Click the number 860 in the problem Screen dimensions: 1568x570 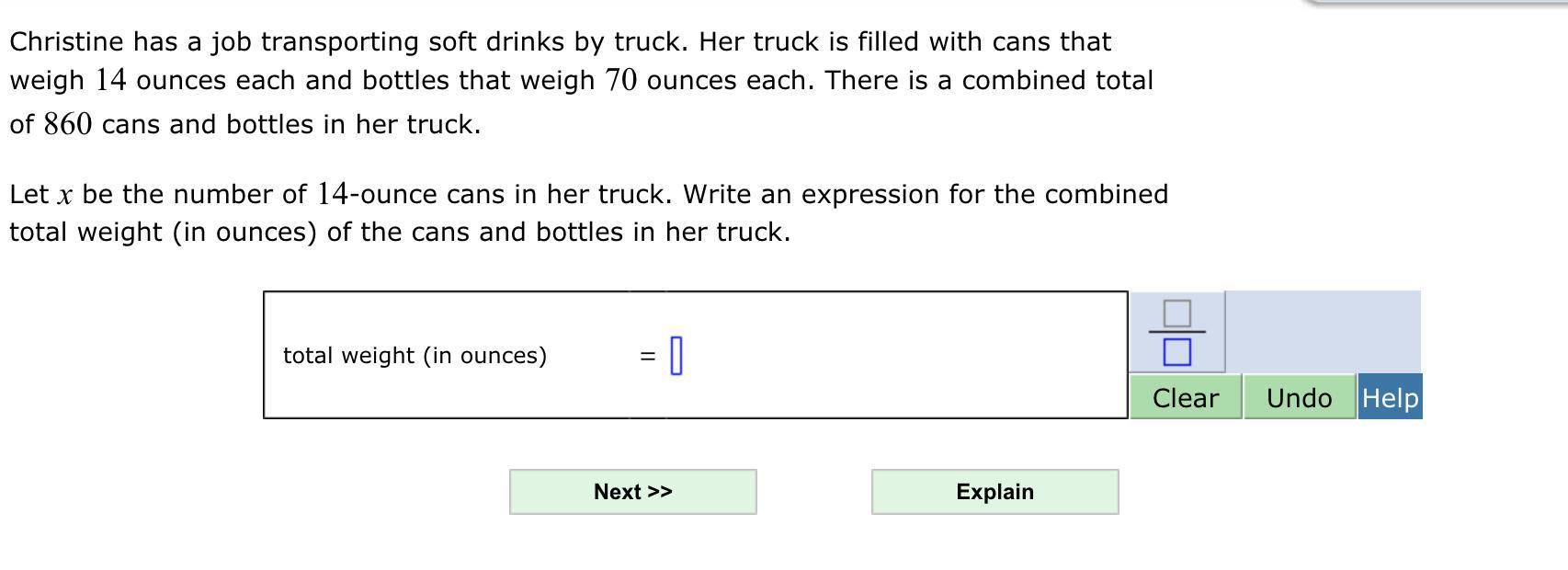tap(67, 124)
